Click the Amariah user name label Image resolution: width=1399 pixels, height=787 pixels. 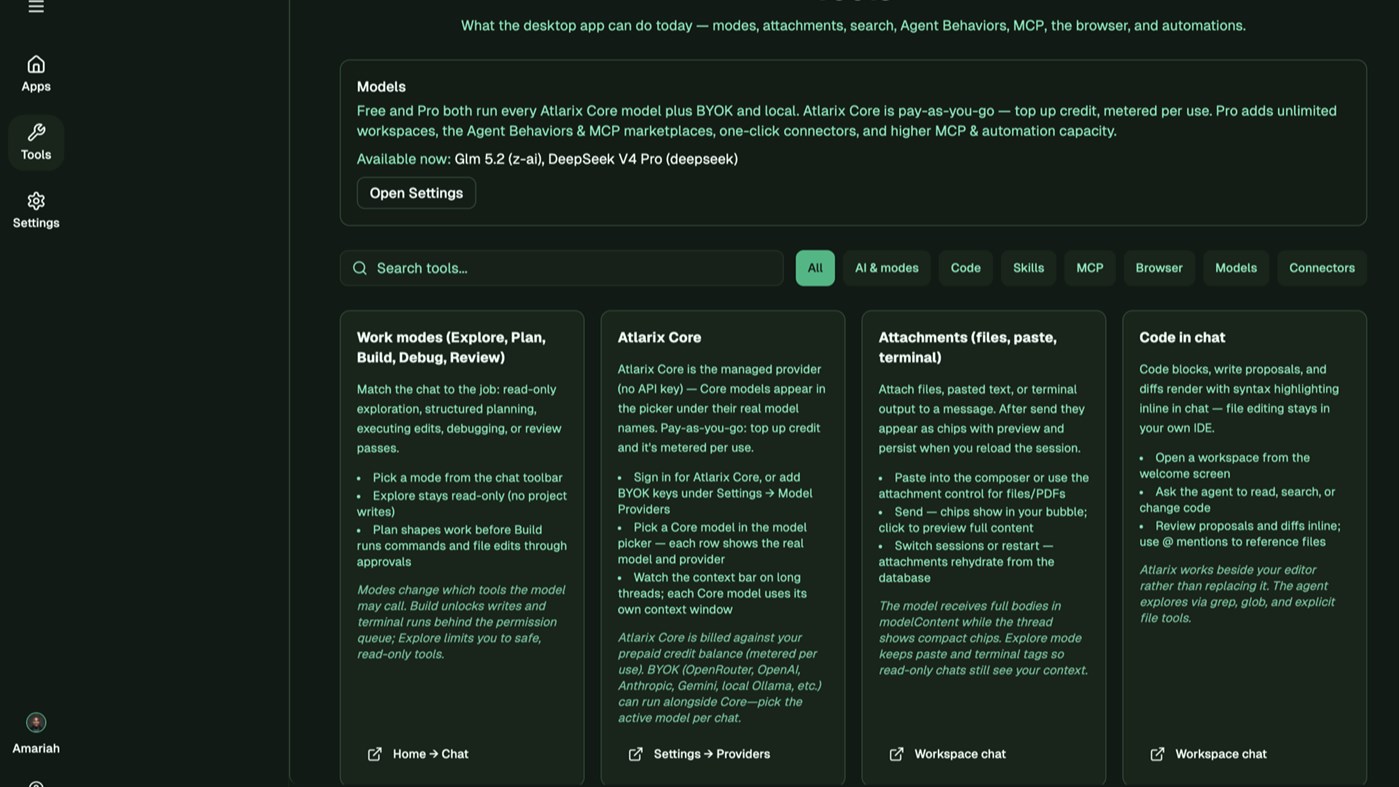click(36, 748)
